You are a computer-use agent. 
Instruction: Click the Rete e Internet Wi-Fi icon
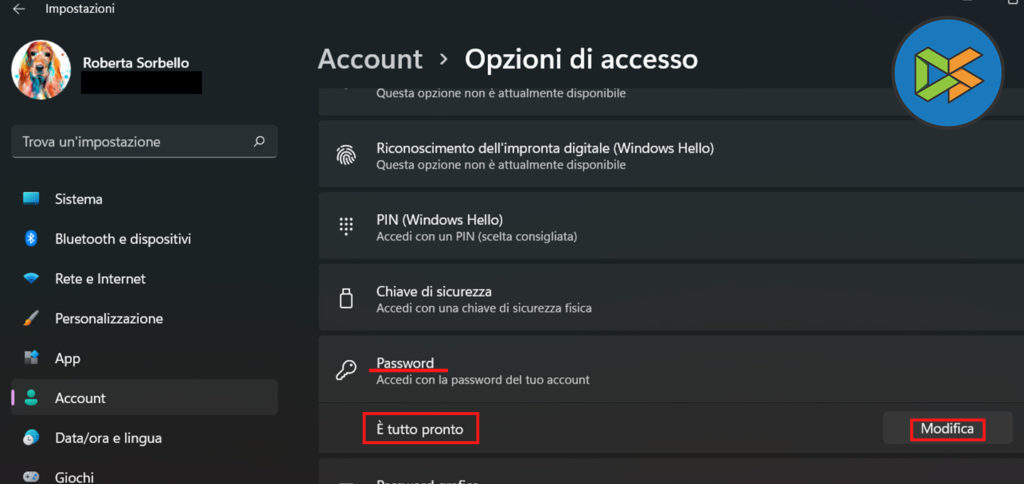pos(31,279)
